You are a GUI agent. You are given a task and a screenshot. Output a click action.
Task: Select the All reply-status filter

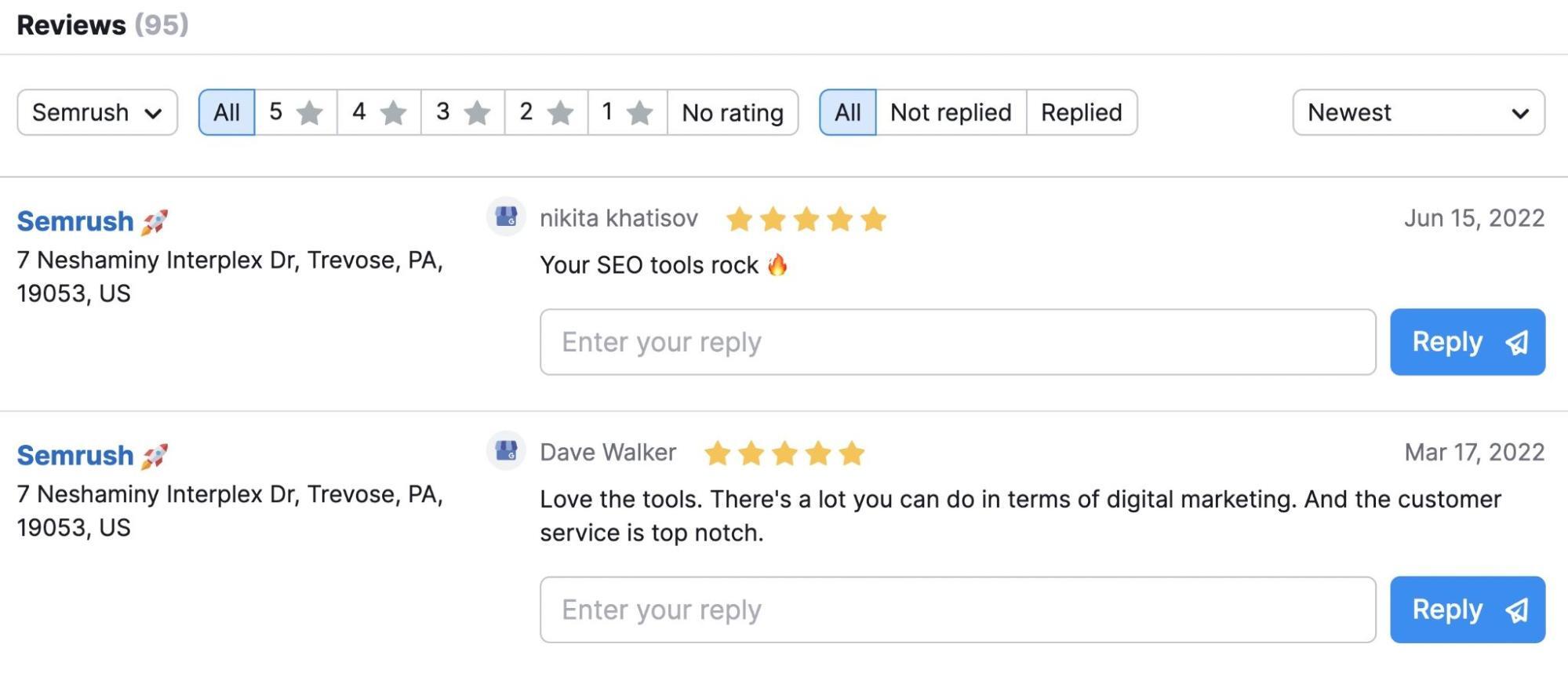click(846, 112)
